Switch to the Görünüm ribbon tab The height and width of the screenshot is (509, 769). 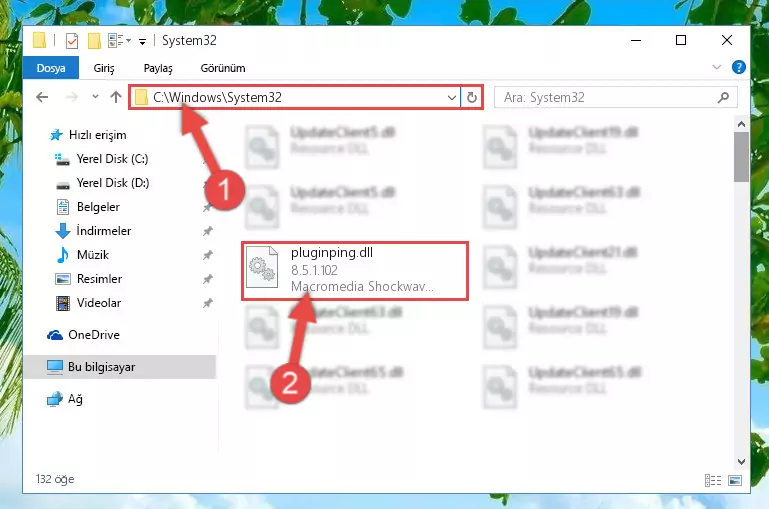(x=223, y=68)
